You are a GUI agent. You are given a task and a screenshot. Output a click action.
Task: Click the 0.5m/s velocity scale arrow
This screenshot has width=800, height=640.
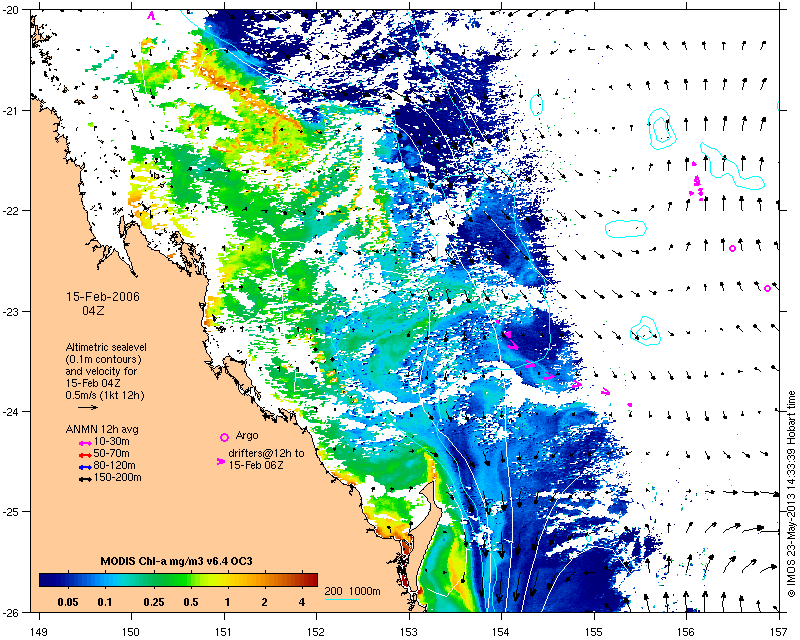pyautogui.click(x=88, y=407)
